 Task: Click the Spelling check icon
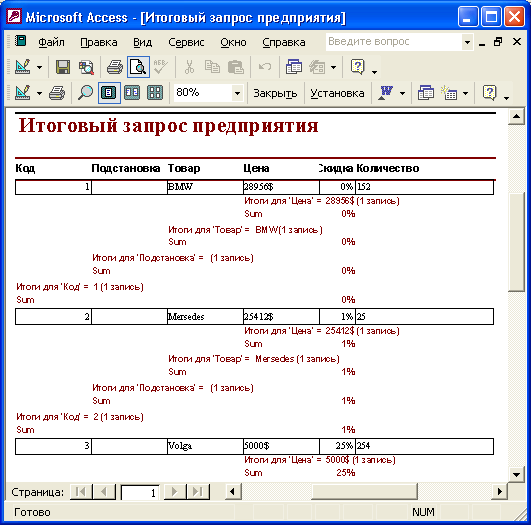click(161, 67)
